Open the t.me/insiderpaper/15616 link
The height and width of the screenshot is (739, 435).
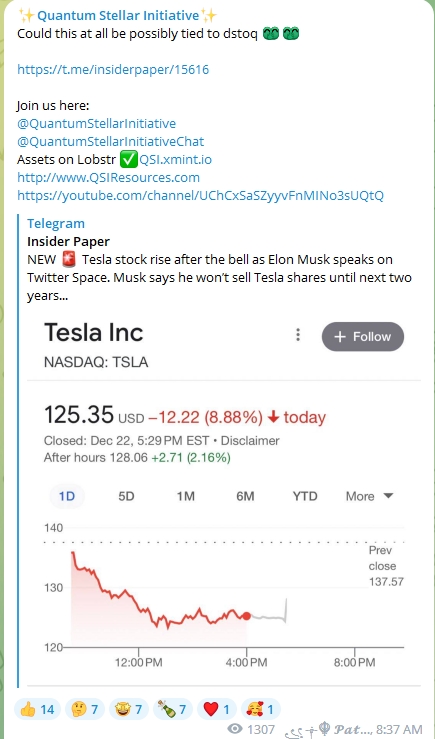point(113,70)
